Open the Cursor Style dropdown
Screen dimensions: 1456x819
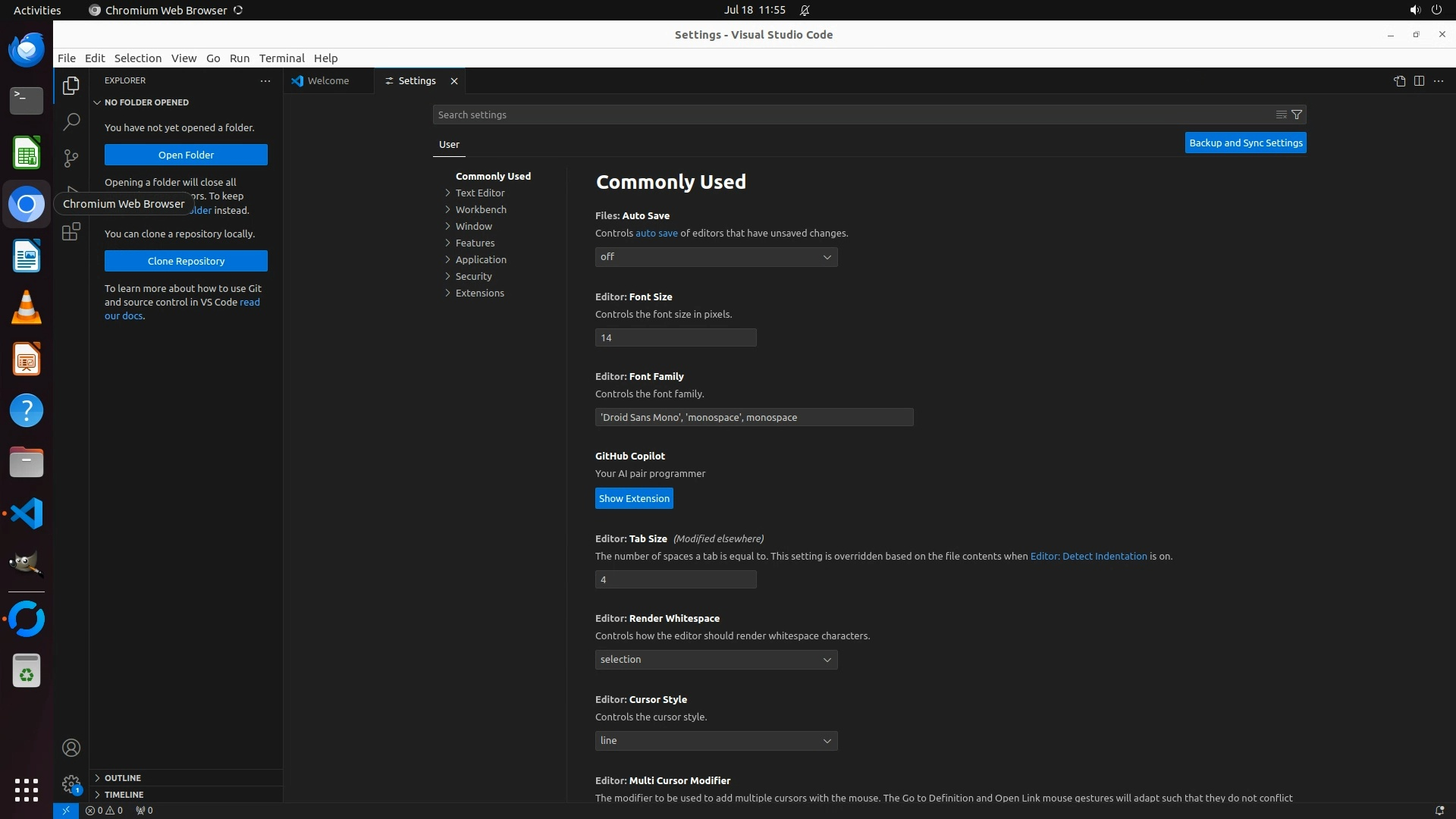pyautogui.click(x=716, y=741)
